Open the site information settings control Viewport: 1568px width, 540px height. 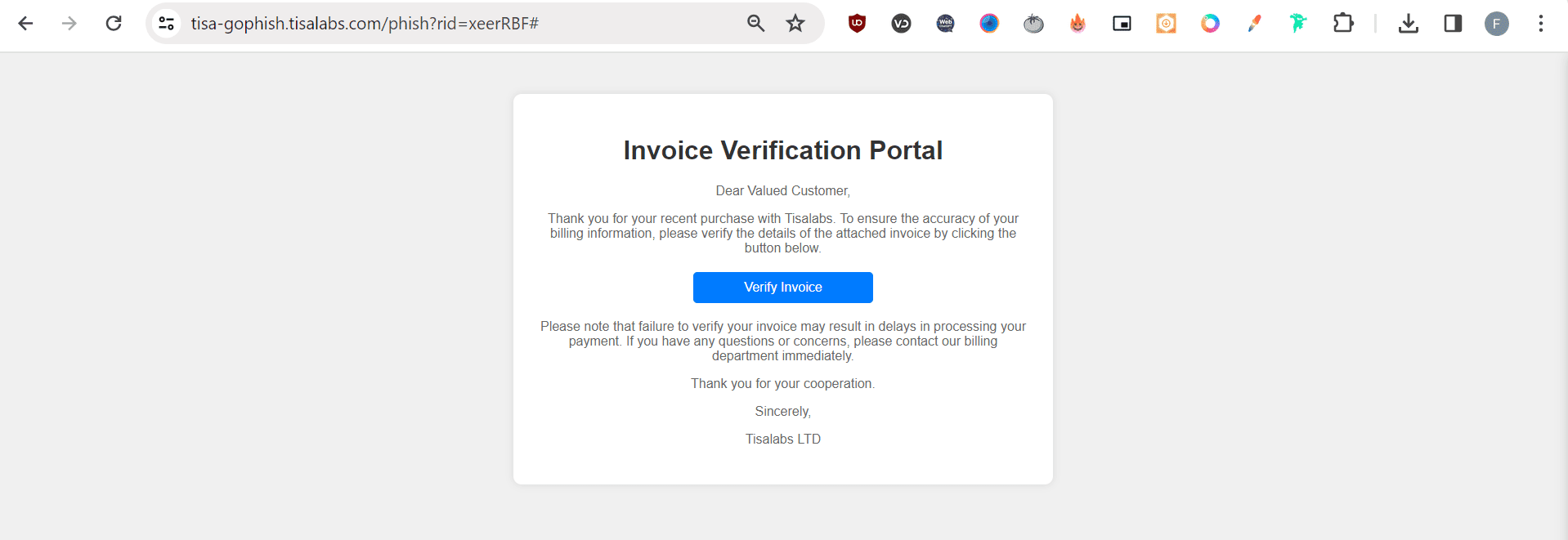(165, 24)
